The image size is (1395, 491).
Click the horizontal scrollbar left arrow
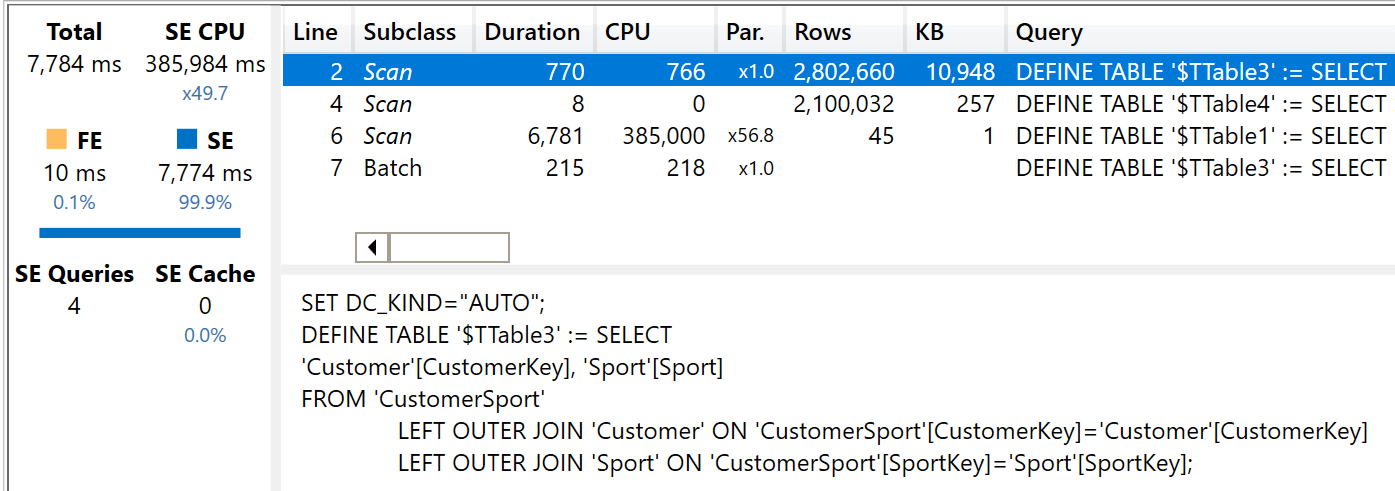coord(372,247)
